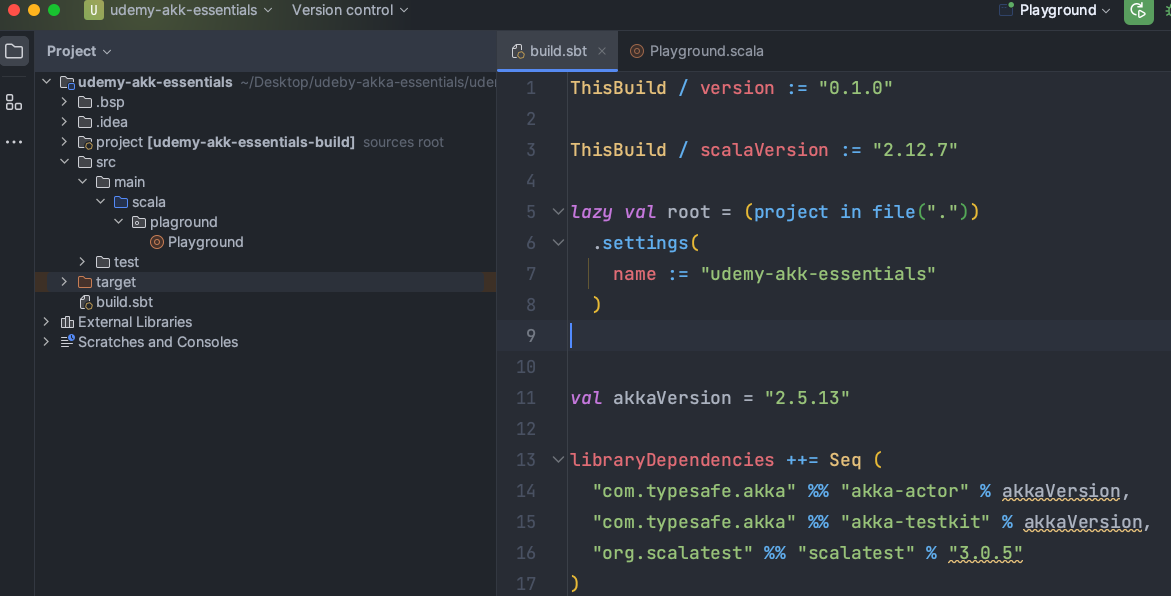1171x596 pixels.
Task: Click the orange target folder icon
Action: [x=85, y=282]
